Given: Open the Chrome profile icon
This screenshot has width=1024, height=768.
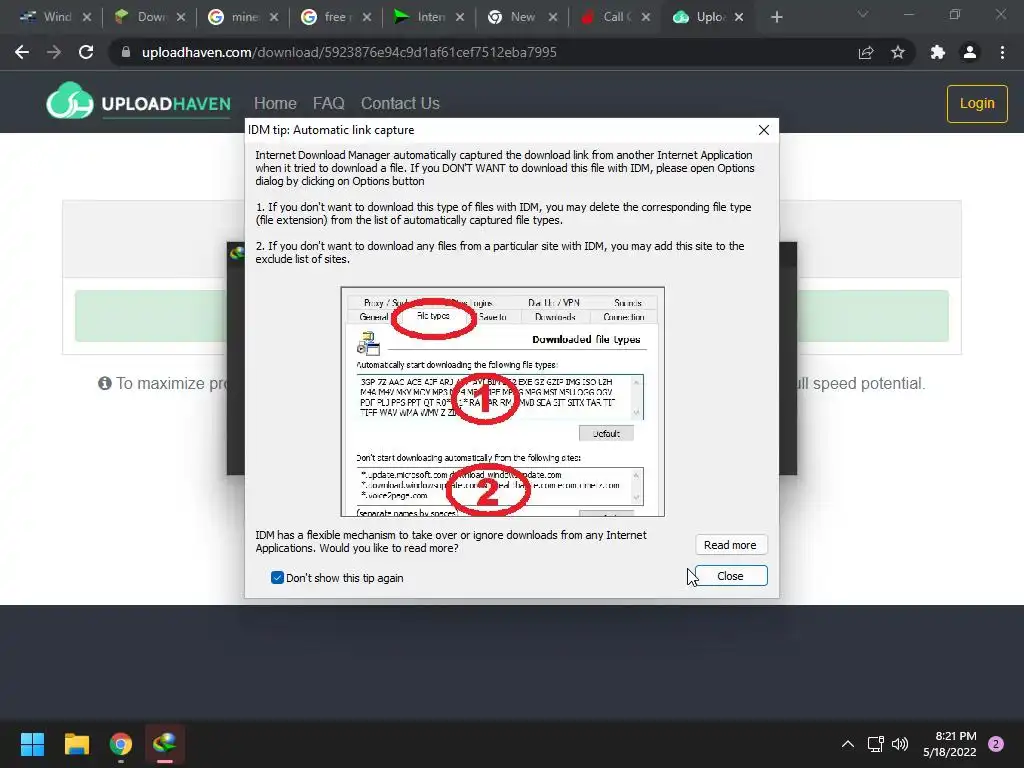Looking at the screenshot, I should 970,52.
